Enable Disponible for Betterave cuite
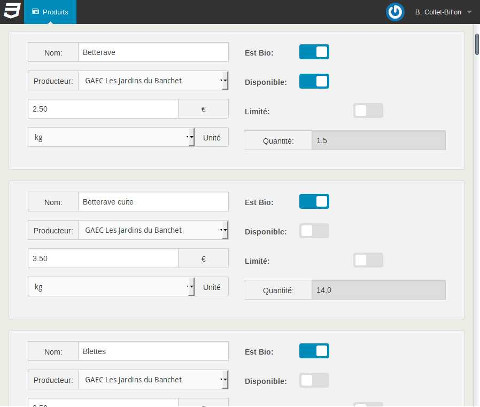The image size is (480, 407). (314, 231)
